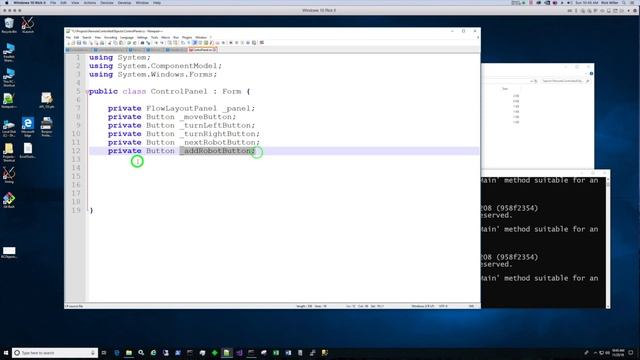640x360 pixels.
Task: Open the Encoding menu
Action: 110,37
